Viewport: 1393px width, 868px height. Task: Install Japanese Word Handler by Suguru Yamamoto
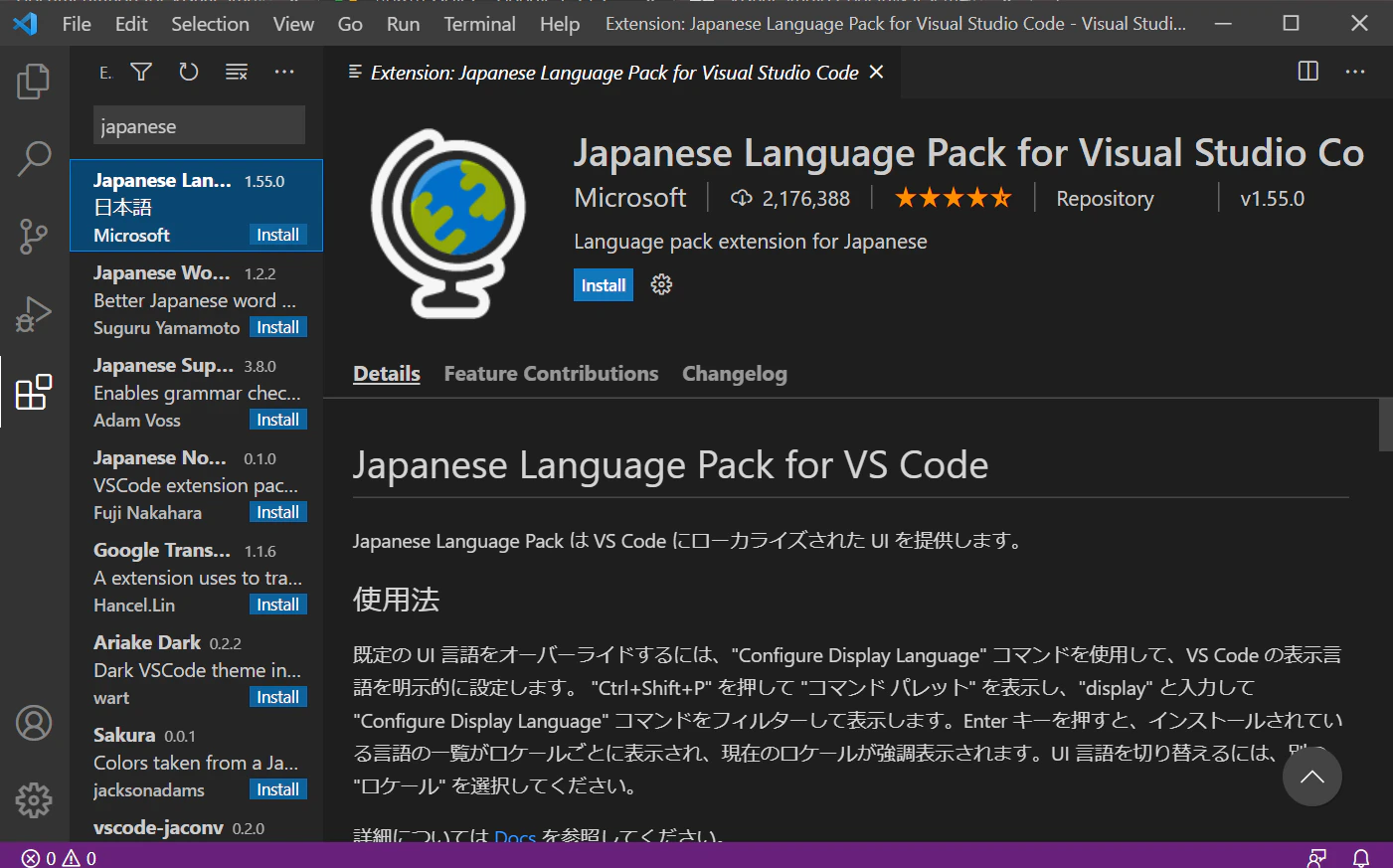[x=278, y=327]
